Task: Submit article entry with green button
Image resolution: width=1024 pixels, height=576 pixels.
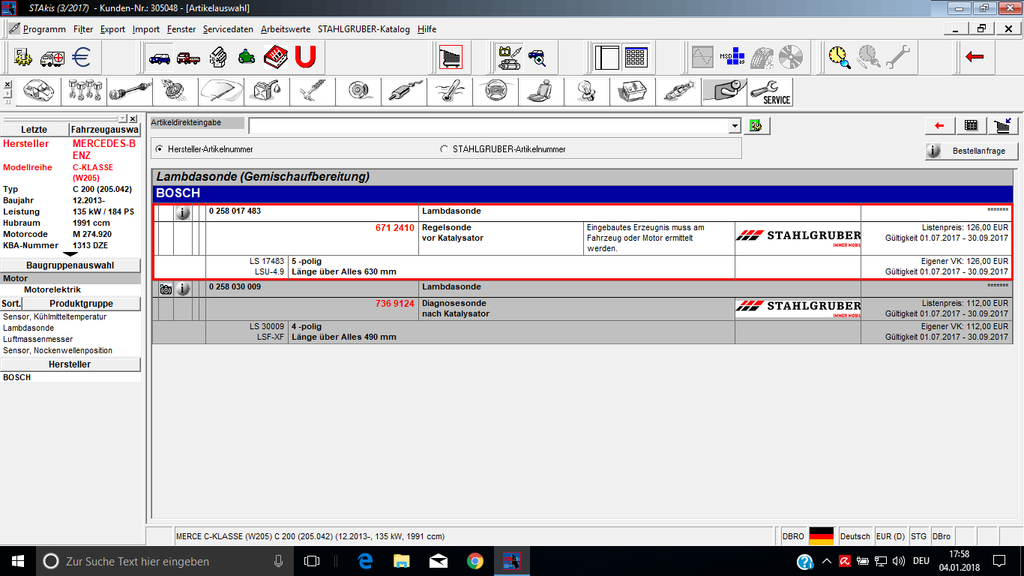Action: [756, 125]
